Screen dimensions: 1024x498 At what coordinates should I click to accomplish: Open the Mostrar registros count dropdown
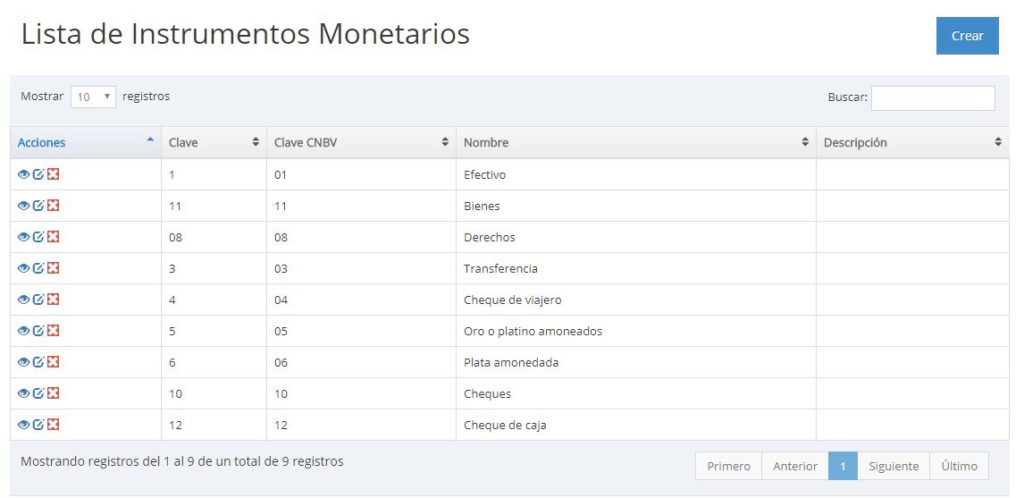(93, 97)
